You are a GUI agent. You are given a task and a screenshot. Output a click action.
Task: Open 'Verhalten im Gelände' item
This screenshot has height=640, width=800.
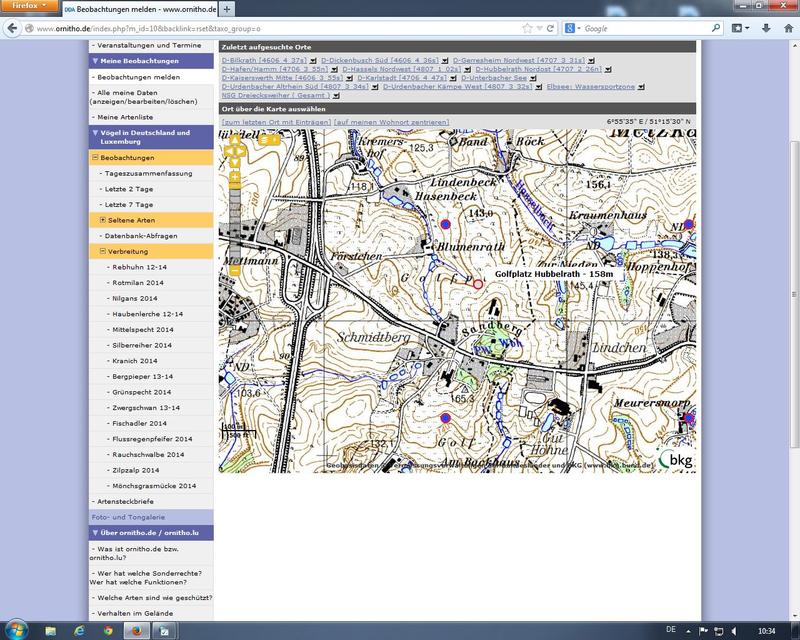tap(135, 613)
